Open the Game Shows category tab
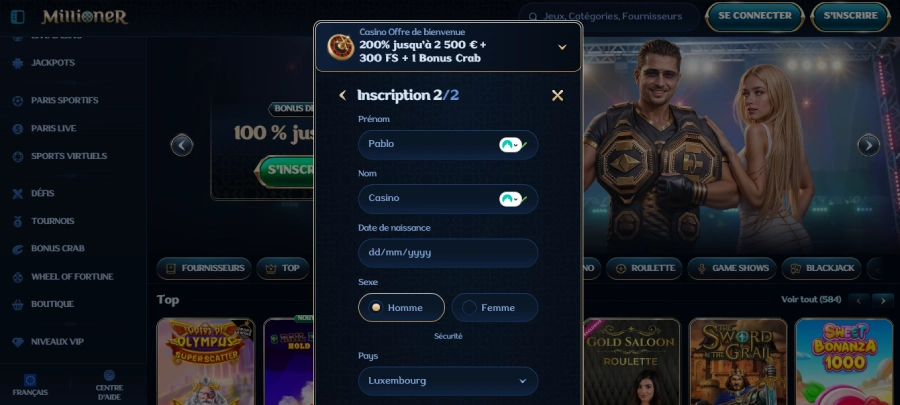 pos(732,268)
